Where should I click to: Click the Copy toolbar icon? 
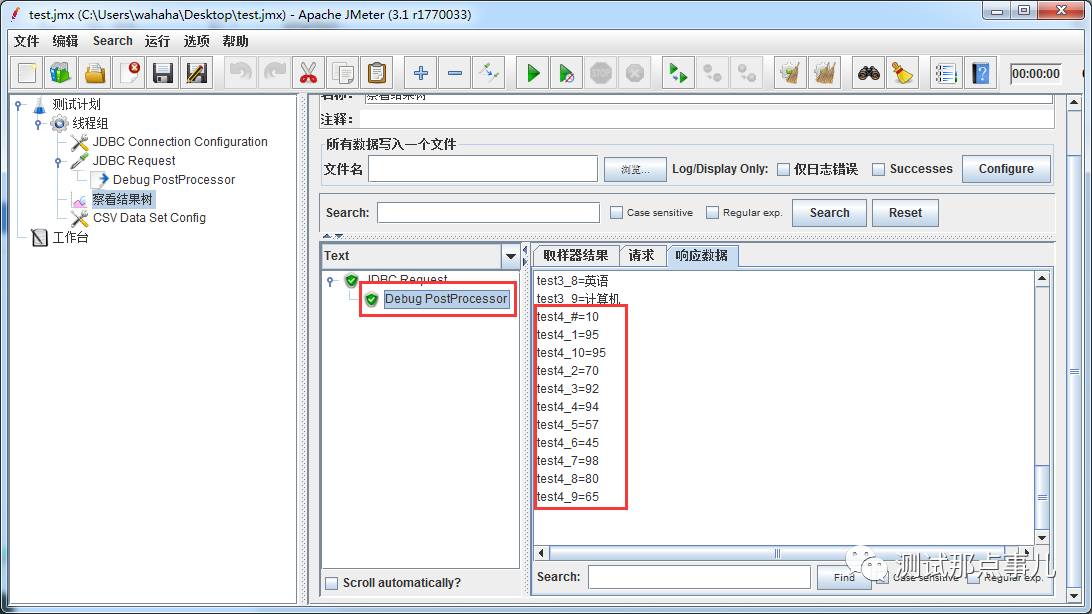point(343,72)
